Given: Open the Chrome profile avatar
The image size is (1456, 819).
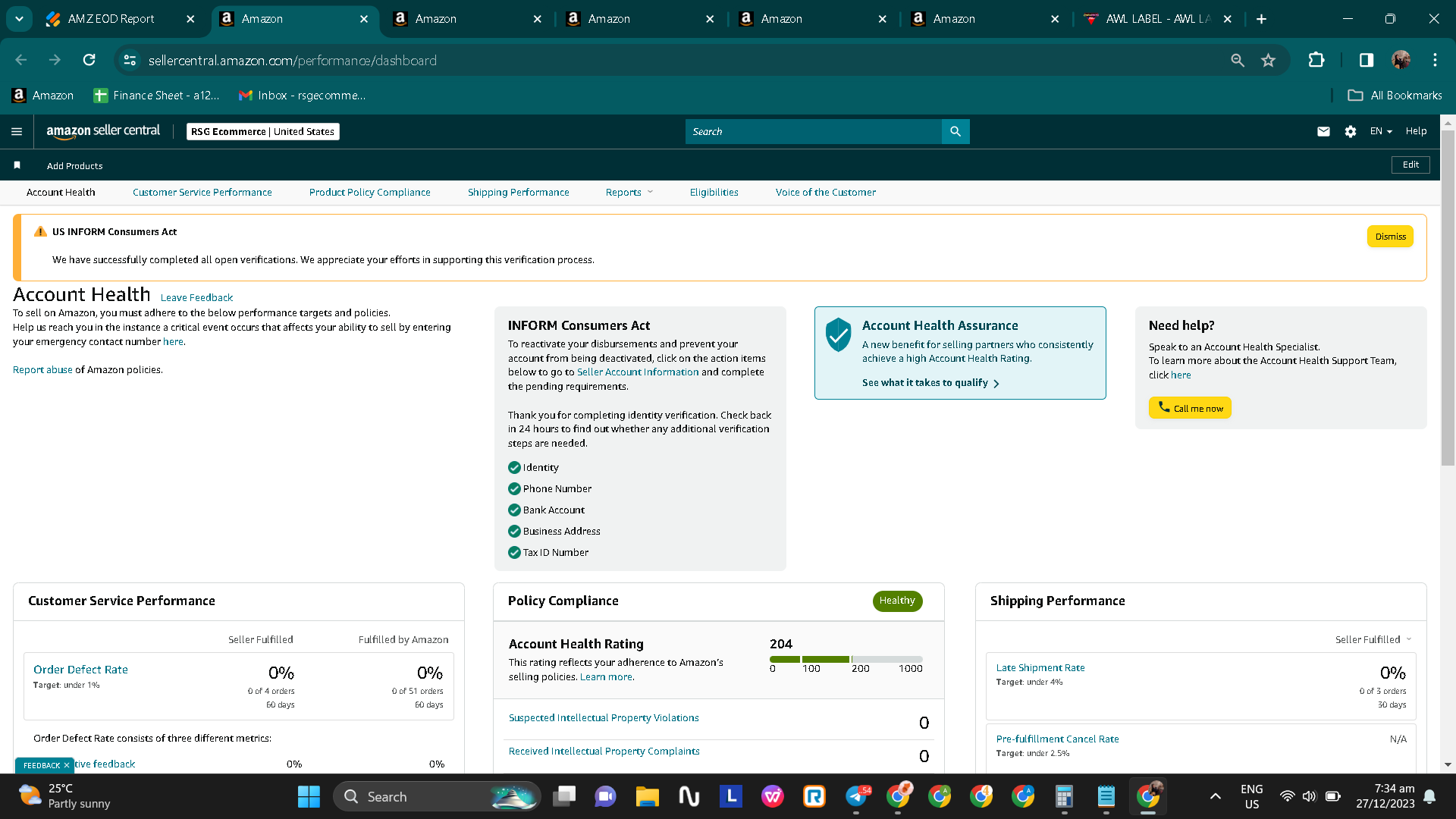Looking at the screenshot, I should pyautogui.click(x=1401, y=60).
